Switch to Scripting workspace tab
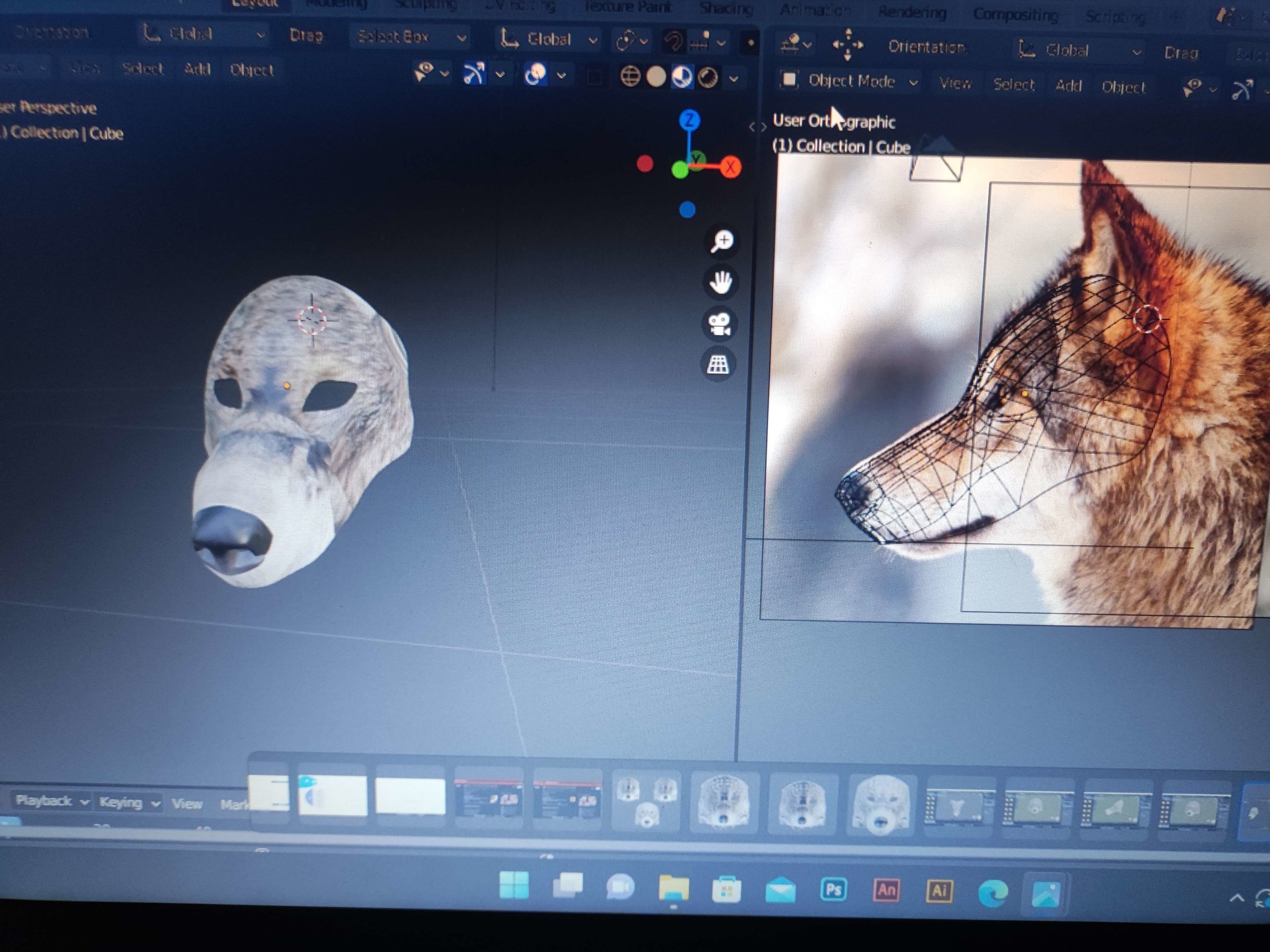 [1115, 18]
